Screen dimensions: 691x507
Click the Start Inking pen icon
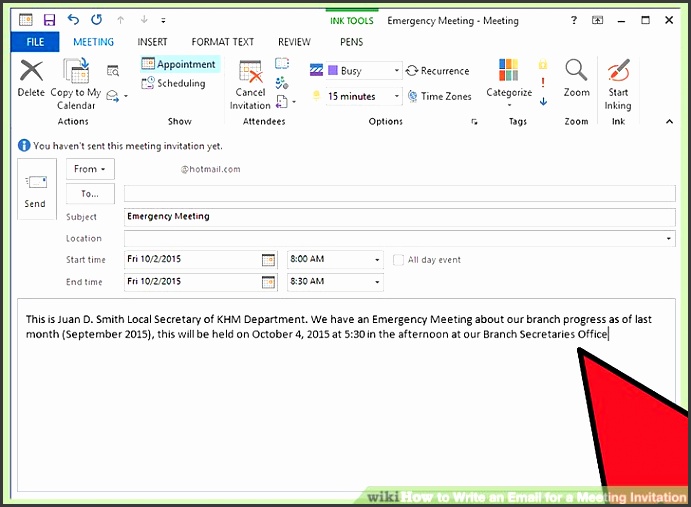click(618, 72)
